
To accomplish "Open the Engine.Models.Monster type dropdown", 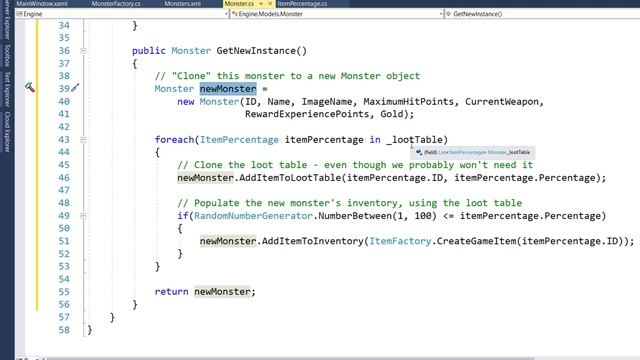I will click(x=337, y=14).
